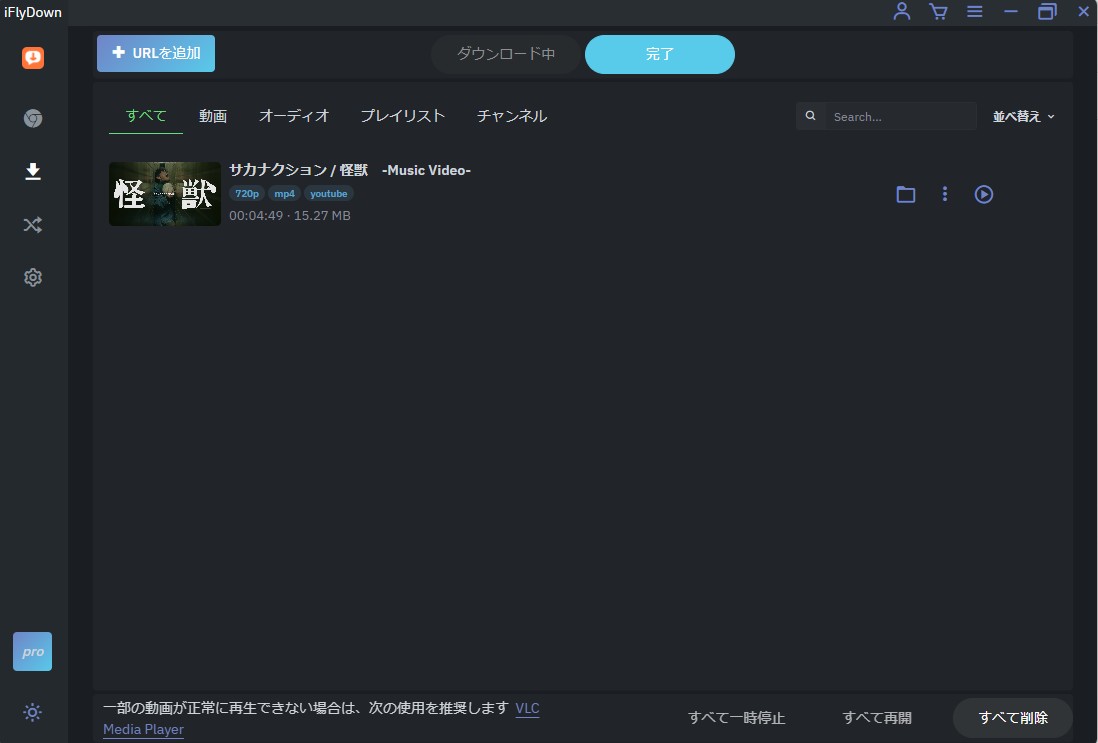Open the shopping cart icon
The image size is (1098, 743).
938,11
